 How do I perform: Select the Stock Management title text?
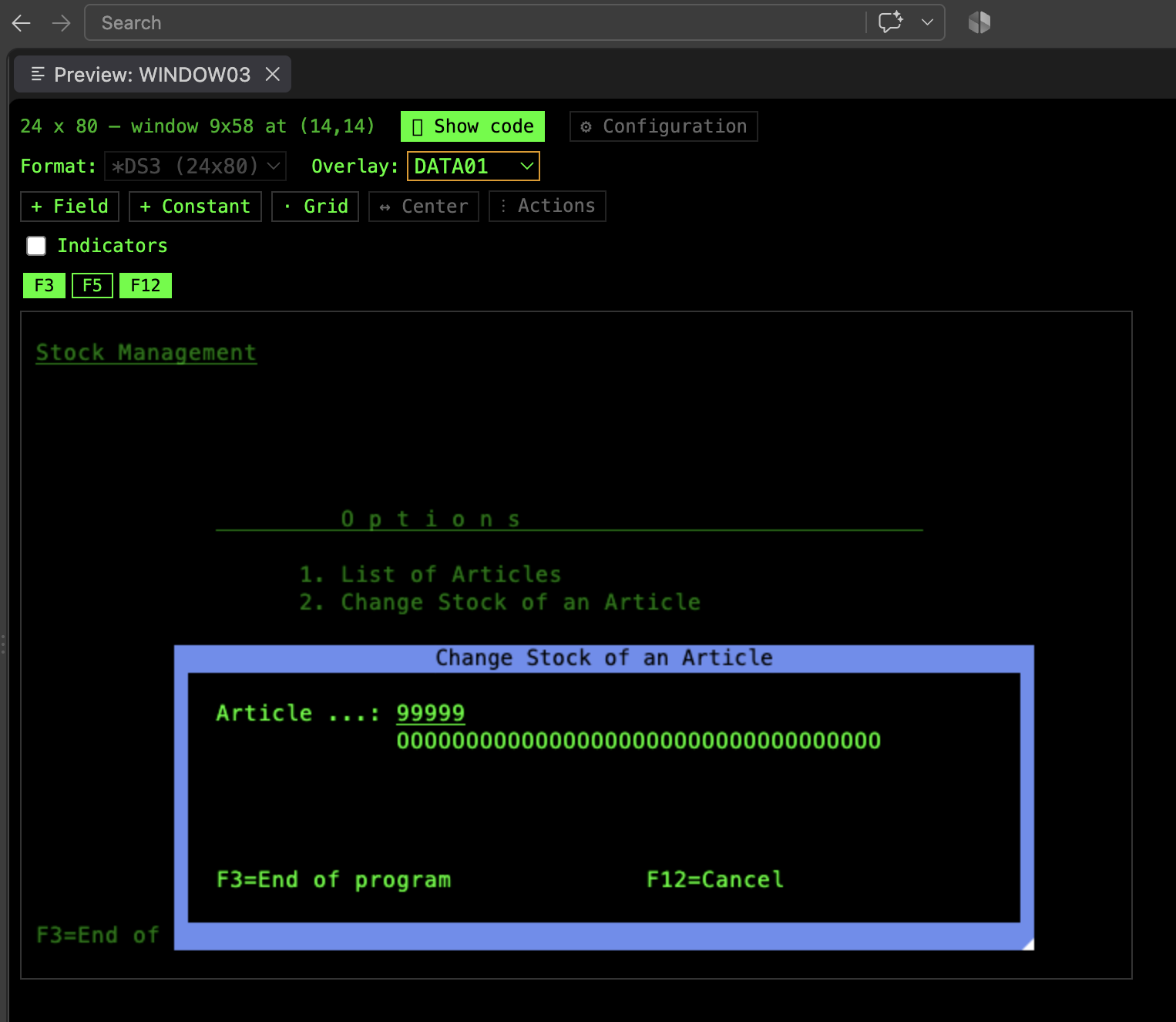click(x=146, y=352)
